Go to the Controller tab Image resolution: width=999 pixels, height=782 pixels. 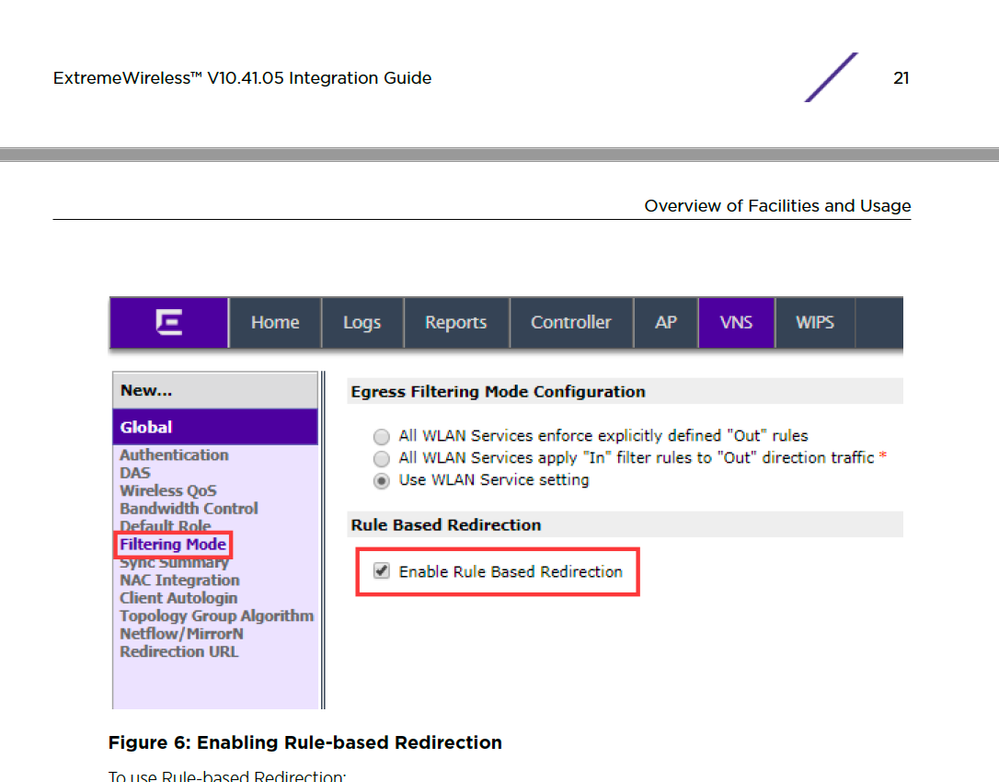(x=571, y=322)
